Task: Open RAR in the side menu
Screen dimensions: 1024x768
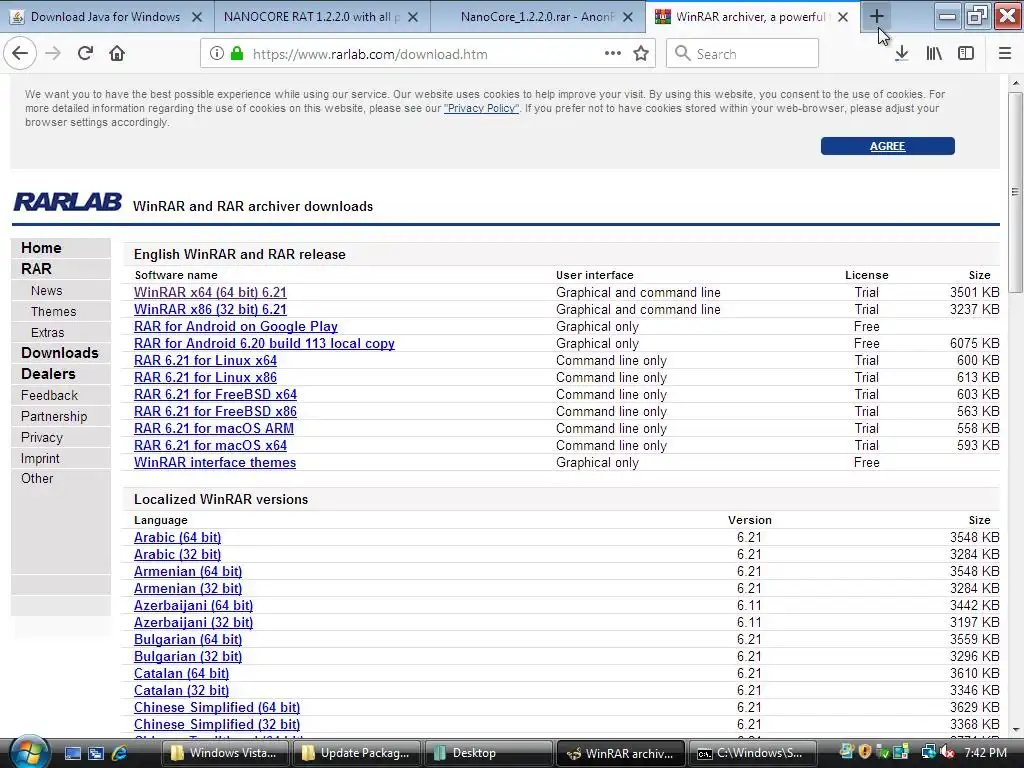Action: point(36,269)
